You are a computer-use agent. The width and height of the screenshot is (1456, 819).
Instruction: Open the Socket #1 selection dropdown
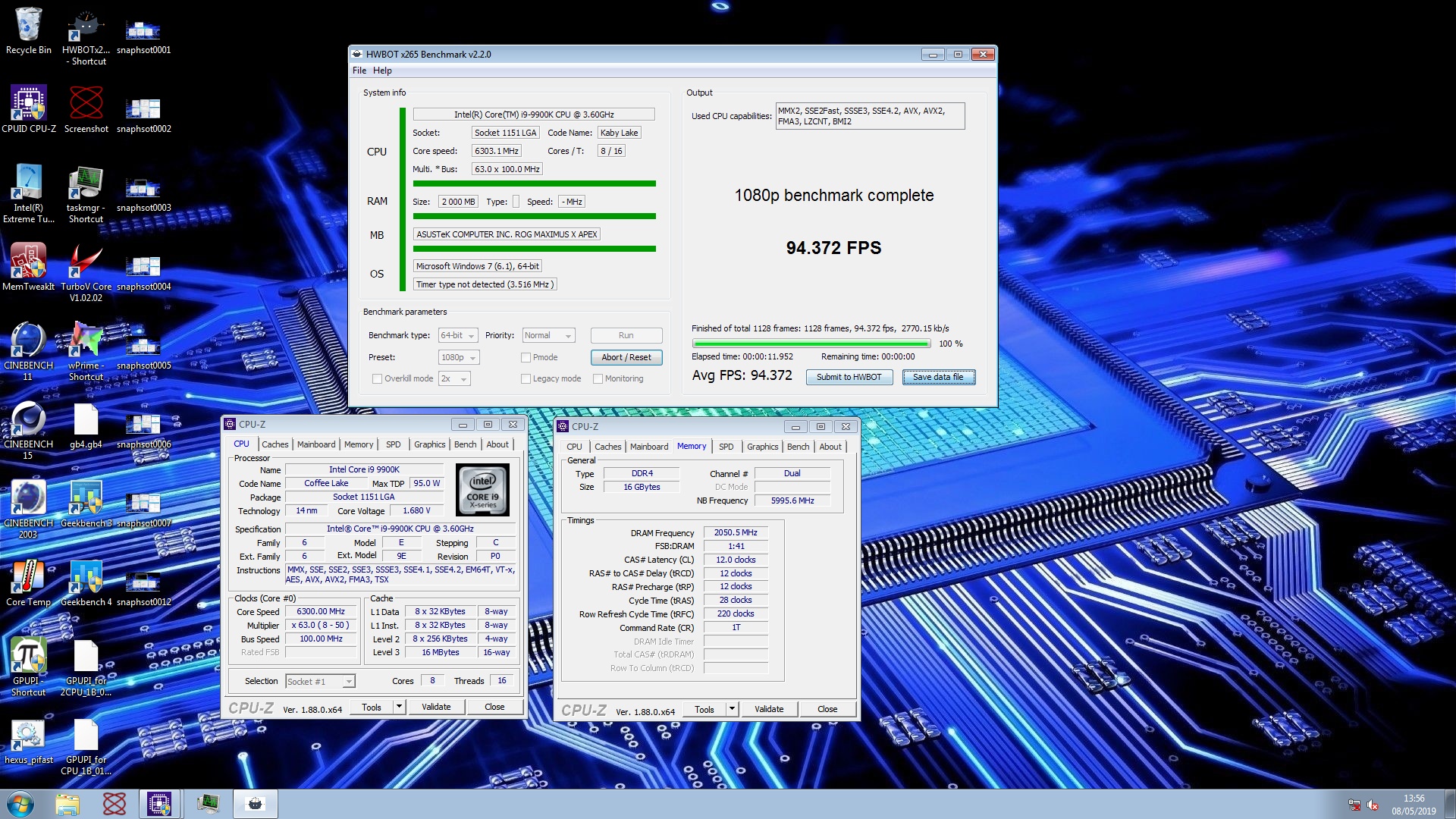(x=320, y=681)
